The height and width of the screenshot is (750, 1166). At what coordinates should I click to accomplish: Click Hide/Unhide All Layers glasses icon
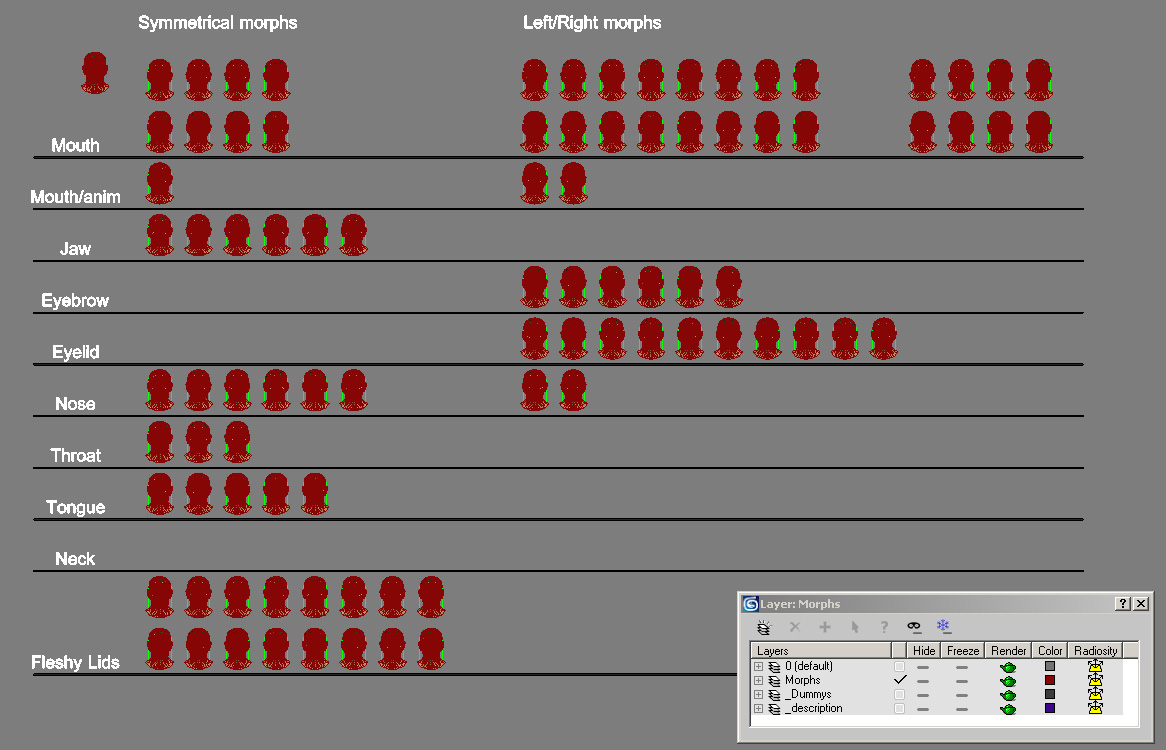pyautogui.click(x=914, y=627)
